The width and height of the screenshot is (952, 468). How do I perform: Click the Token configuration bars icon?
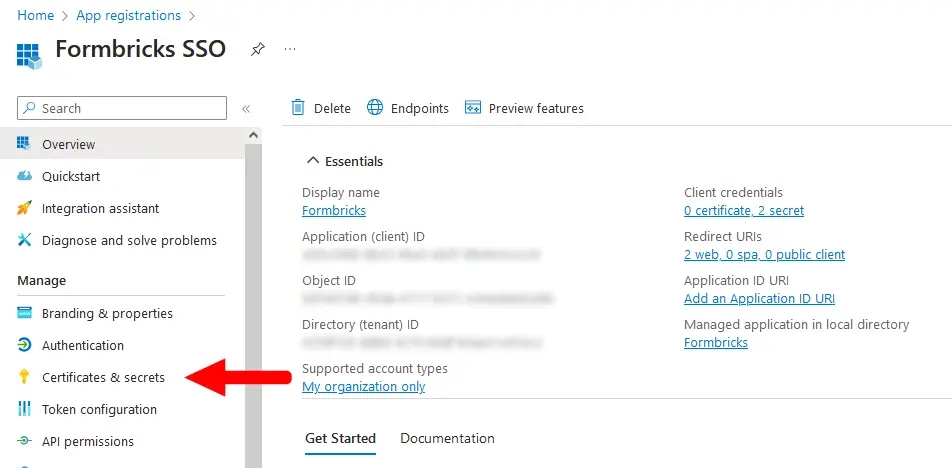coord(24,409)
